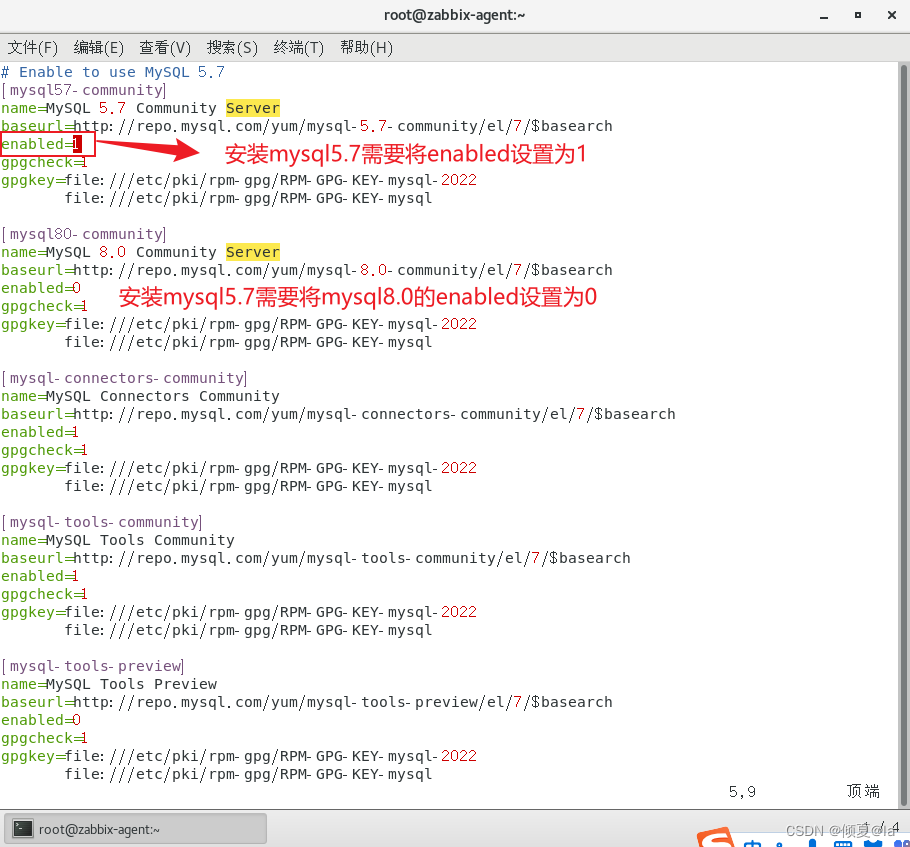Minimize the terminal window
Image resolution: width=910 pixels, height=847 pixels.
(824, 16)
